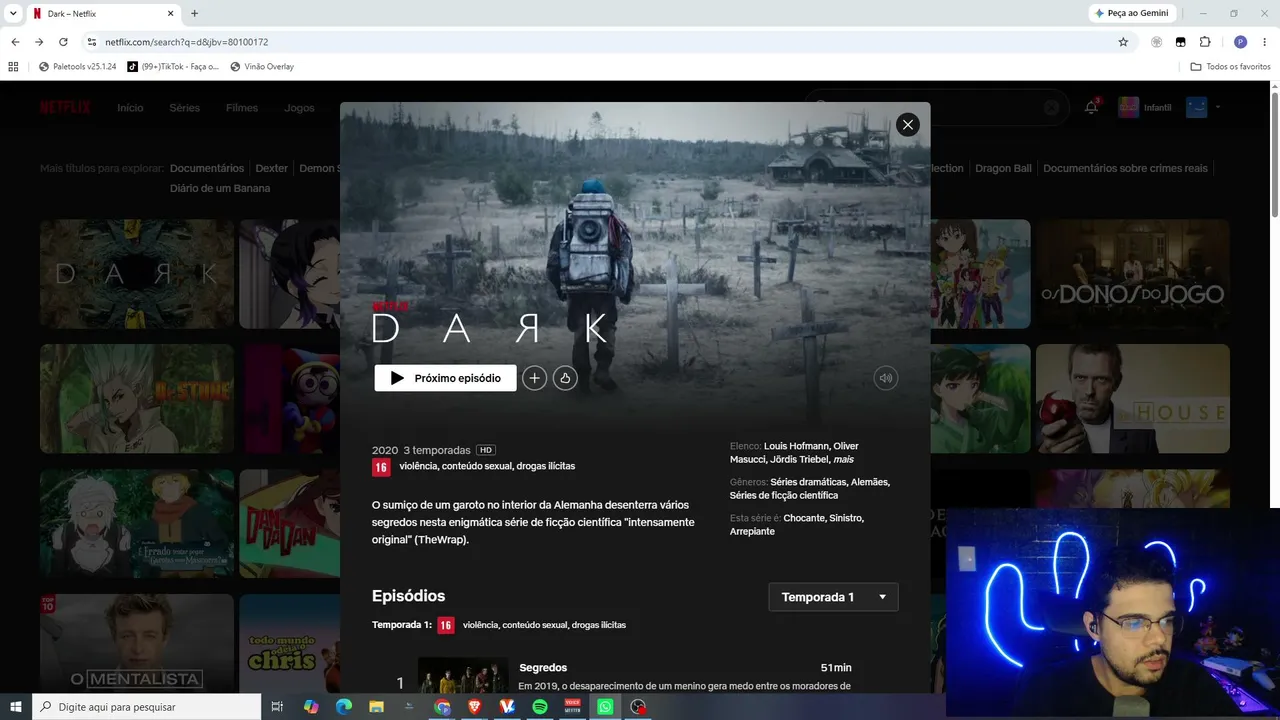Reload the Netflix page
This screenshot has width=1280, height=720.
(x=63, y=42)
